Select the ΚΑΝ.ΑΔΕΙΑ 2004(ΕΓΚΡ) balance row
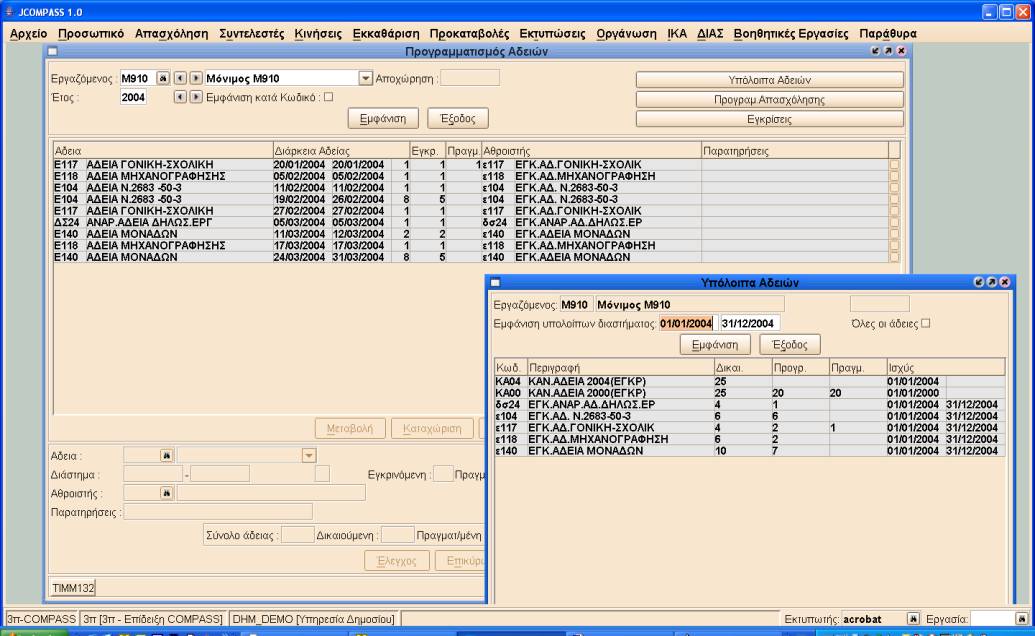Screen dimensions: 1035x636 pos(749,381)
